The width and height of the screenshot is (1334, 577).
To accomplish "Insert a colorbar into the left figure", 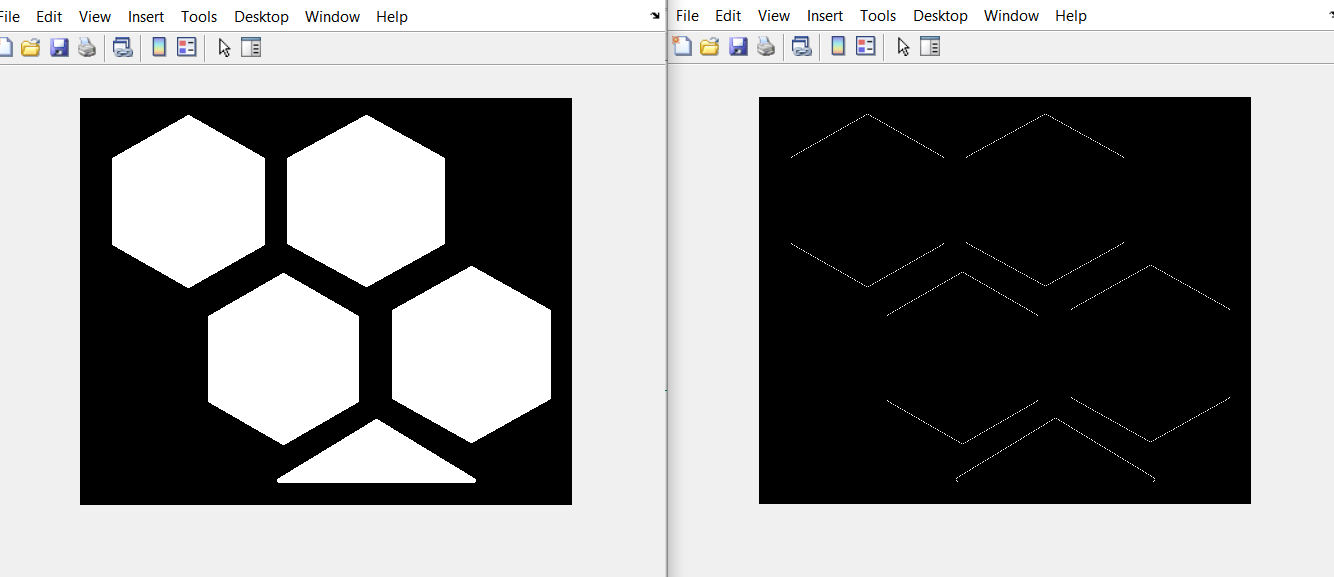I will (159, 47).
